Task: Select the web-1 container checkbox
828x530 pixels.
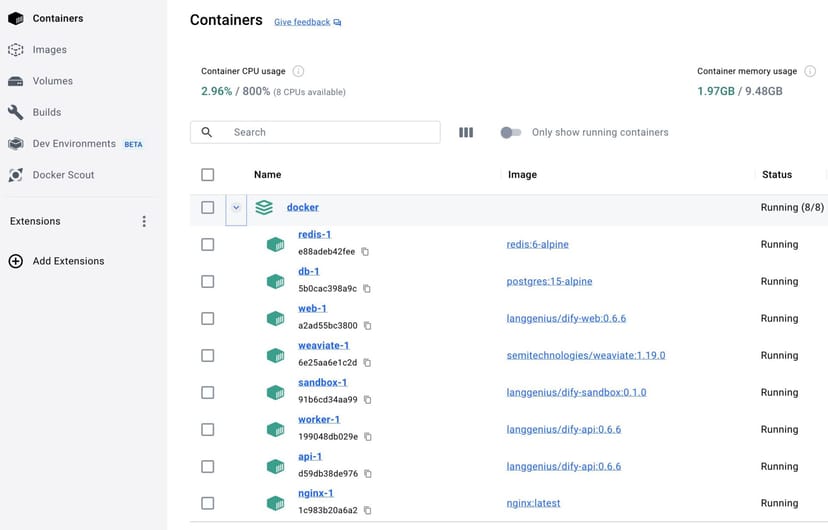Action: 207,318
